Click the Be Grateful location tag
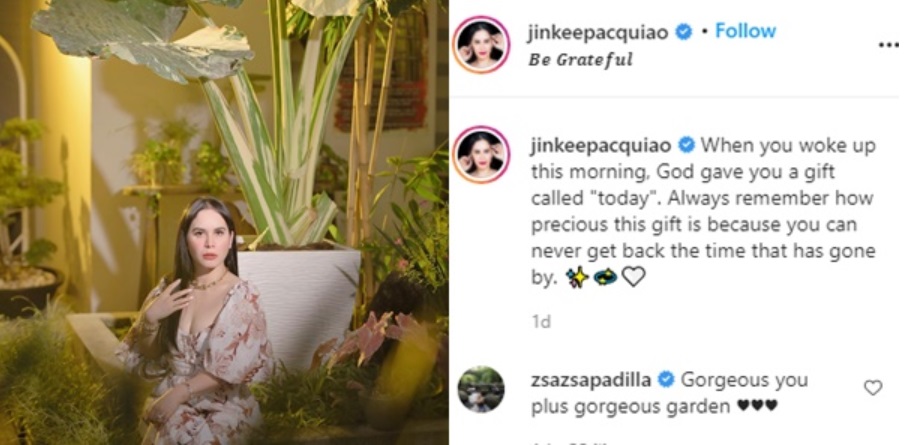 point(581,59)
